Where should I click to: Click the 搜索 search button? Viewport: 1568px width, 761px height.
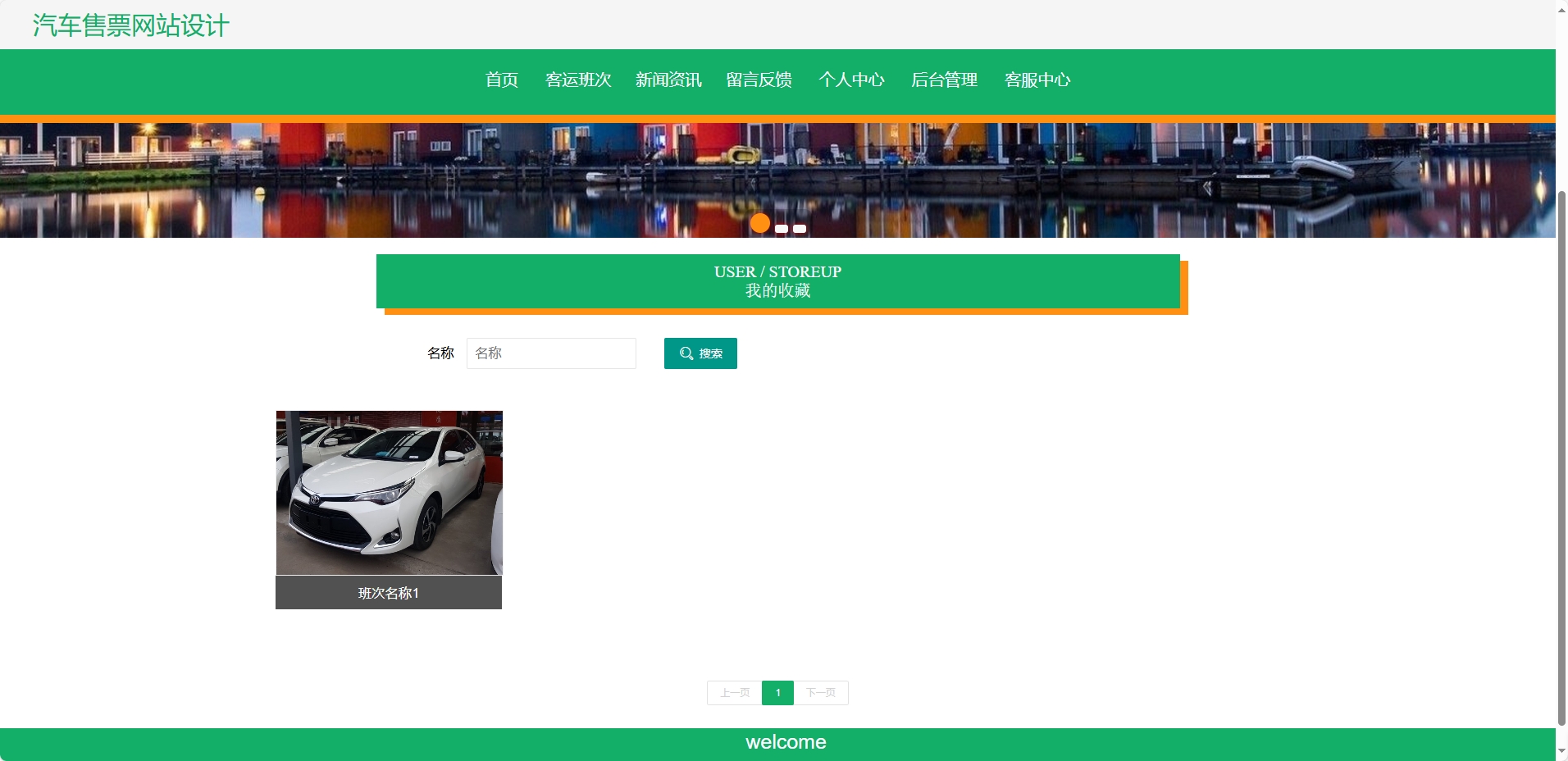tap(700, 353)
